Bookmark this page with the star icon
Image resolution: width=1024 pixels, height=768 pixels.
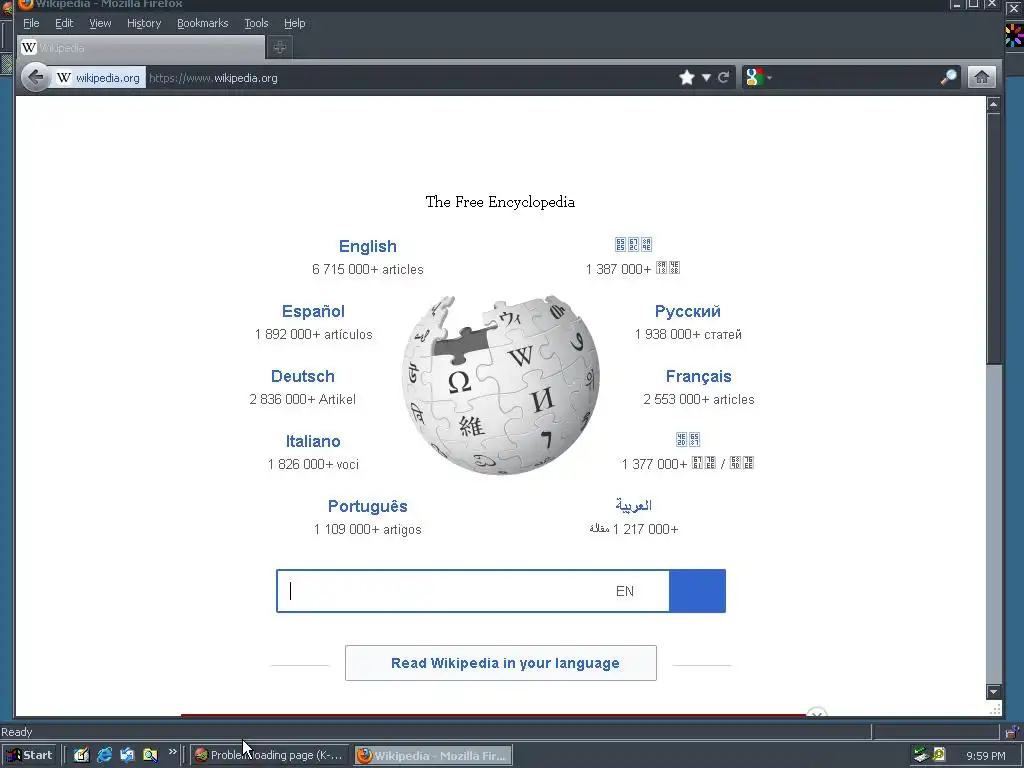[x=686, y=78]
